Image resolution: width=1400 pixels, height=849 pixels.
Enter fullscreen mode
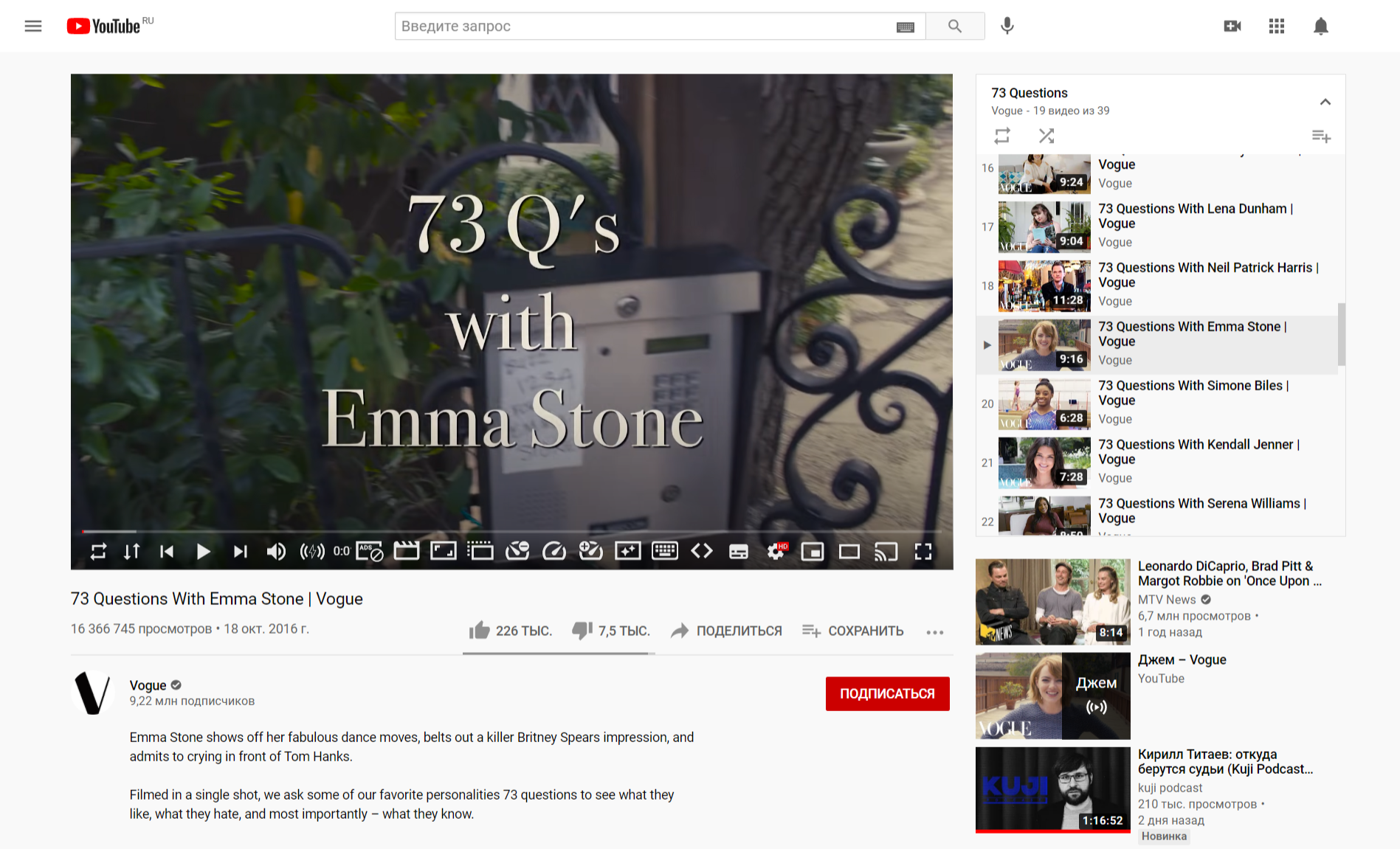tap(923, 552)
